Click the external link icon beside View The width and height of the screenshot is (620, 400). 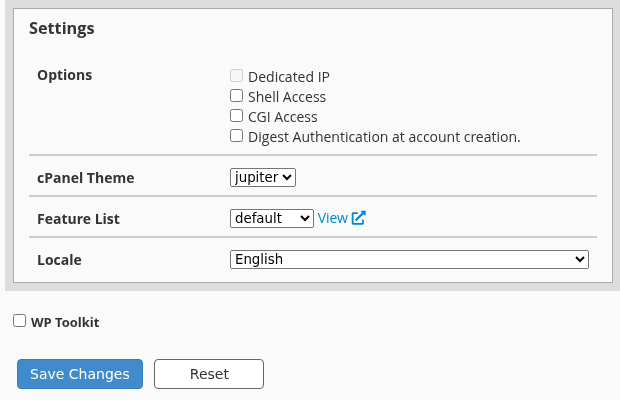pos(359,218)
